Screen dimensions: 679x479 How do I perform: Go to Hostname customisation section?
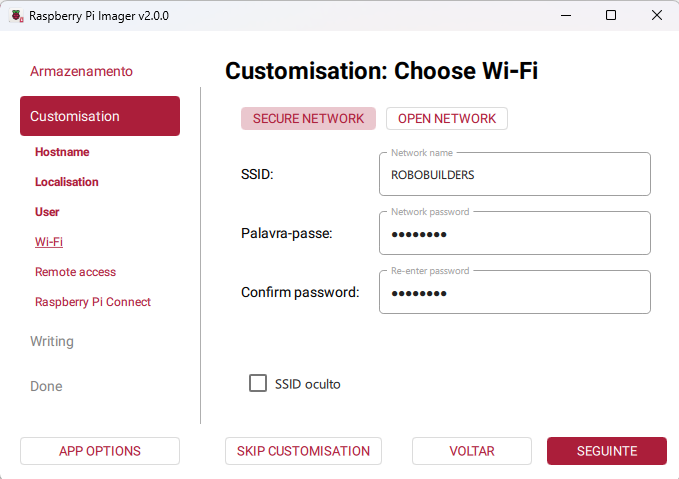(62, 152)
